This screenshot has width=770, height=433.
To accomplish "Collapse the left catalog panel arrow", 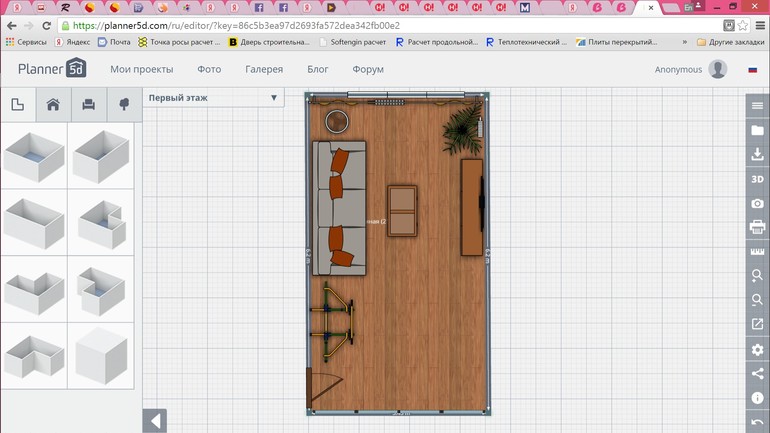I will (154, 421).
